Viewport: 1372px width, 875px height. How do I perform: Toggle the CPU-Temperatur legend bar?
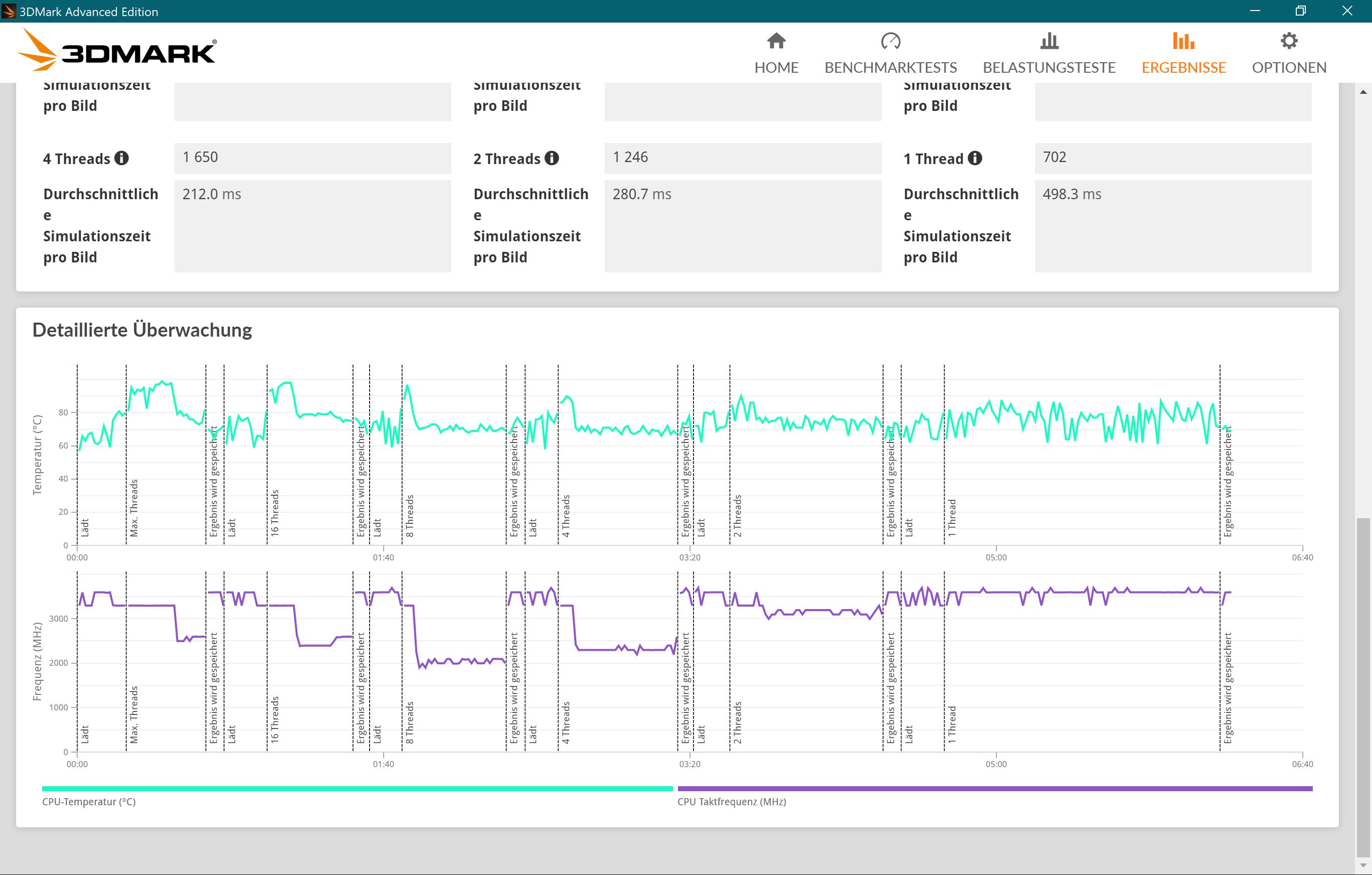pyautogui.click(x=357, y=788)
